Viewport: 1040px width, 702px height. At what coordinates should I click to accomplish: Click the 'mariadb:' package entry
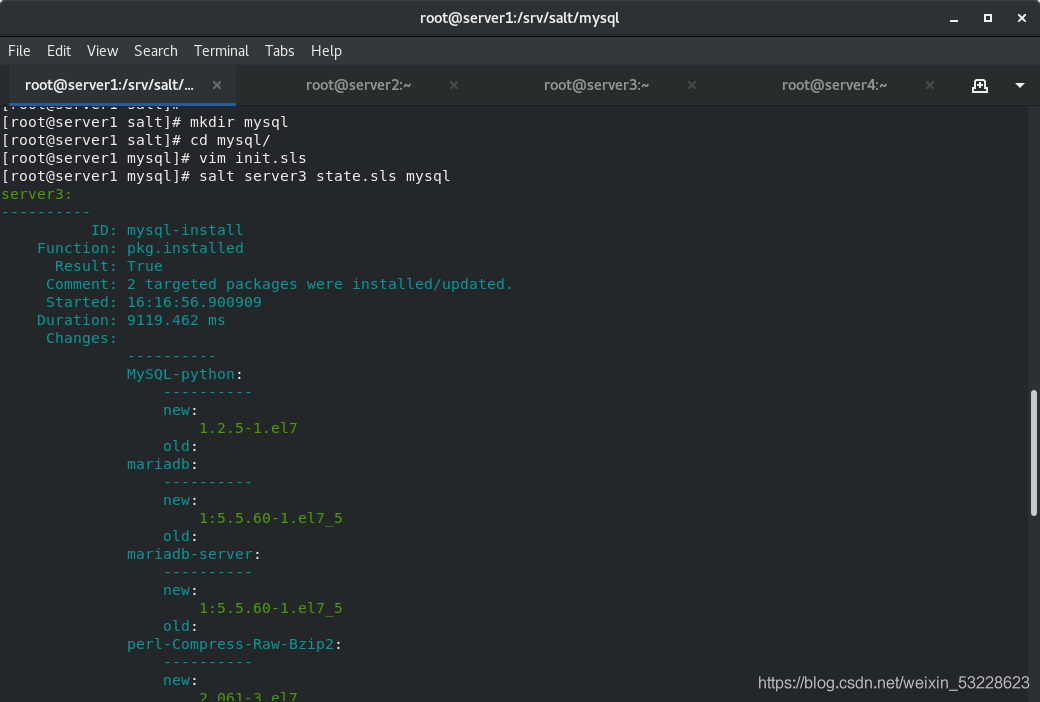coord(162,464)
